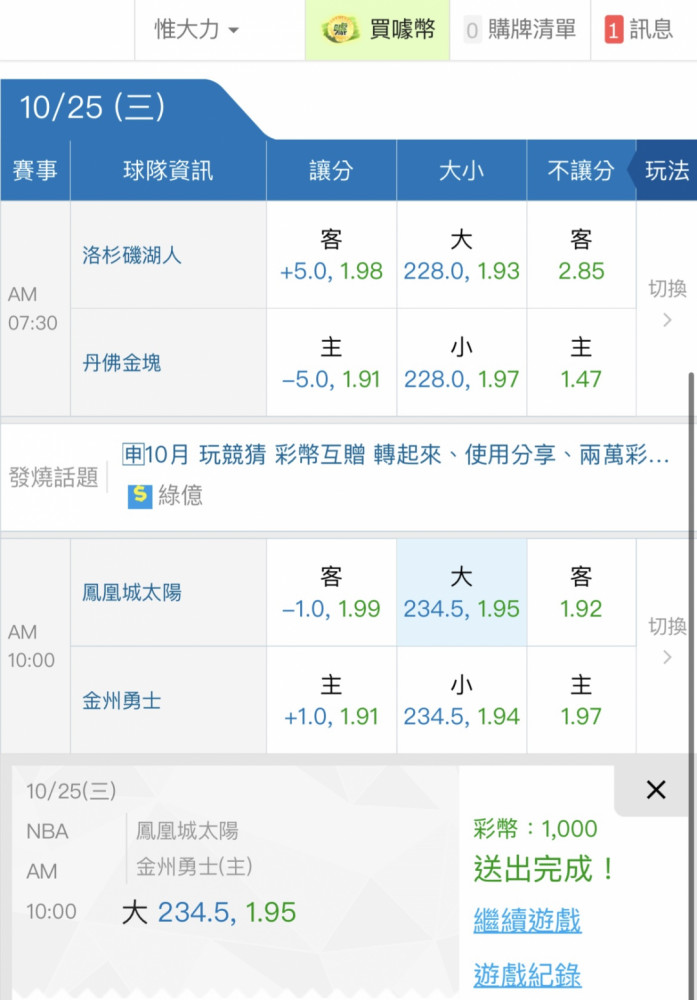Viewport: 697px width, 1000px height.
Task: Close the bet confirmation popup
Action: 655,790
